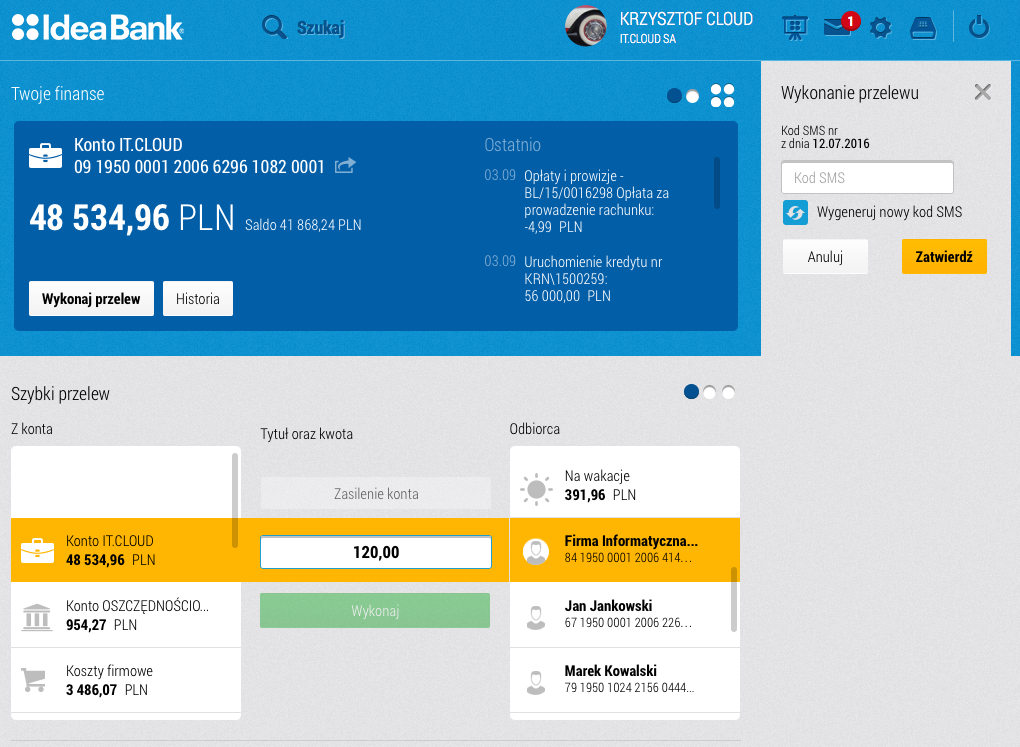The height and width of the screenshot is (747, 1020).
Task: Open the presentation board icon in header
Action: (794, 28)
